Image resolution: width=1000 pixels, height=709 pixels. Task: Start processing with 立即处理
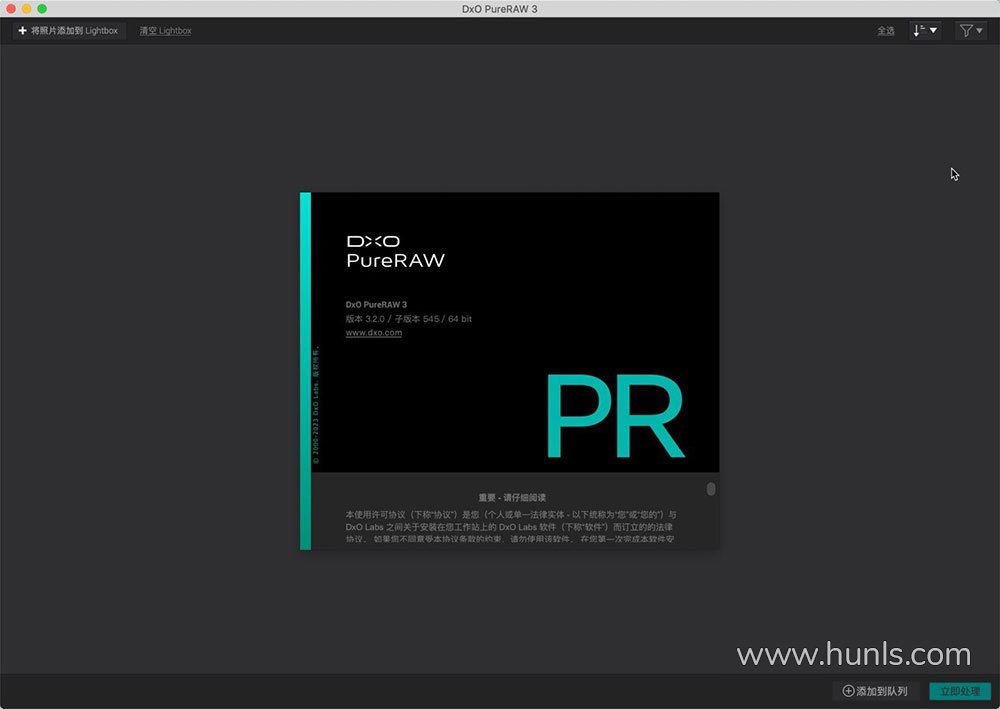(x=960, y=691)
